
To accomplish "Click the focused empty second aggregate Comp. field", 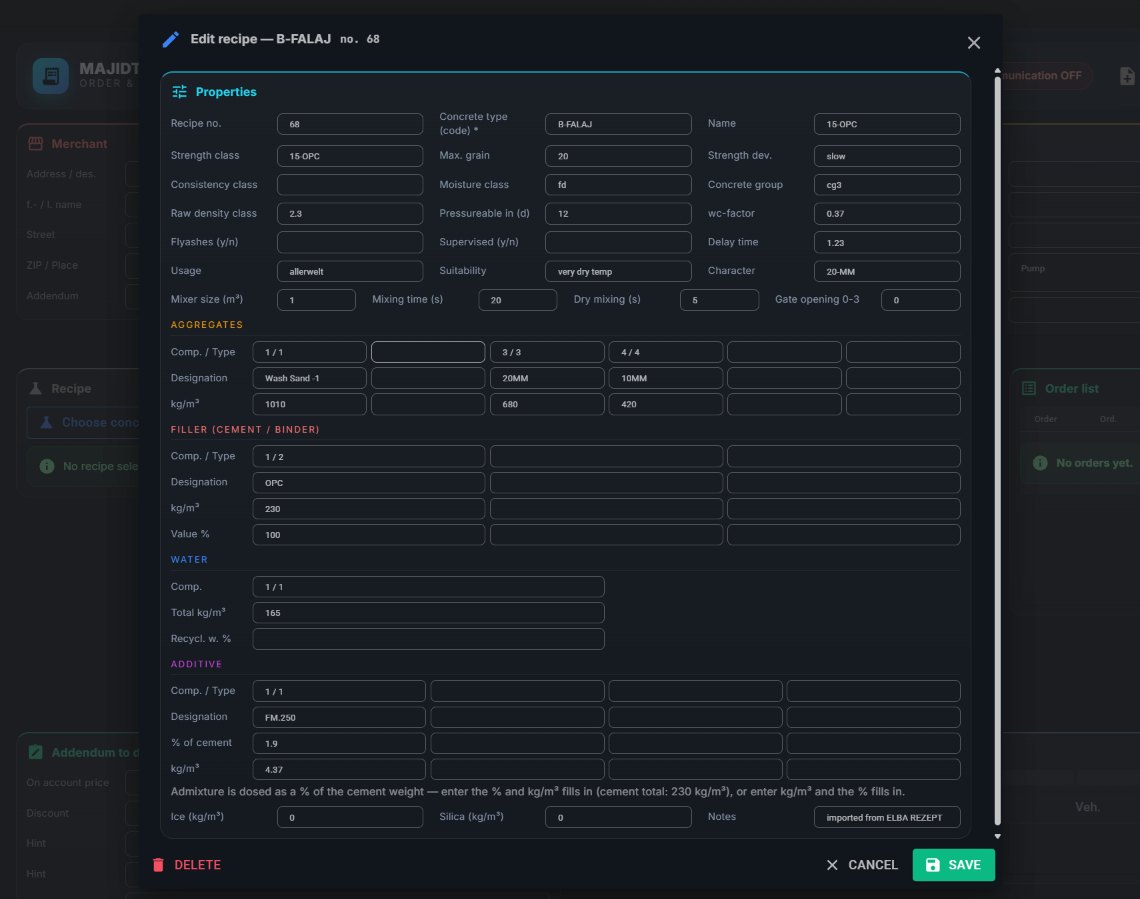I will (428, 352).
